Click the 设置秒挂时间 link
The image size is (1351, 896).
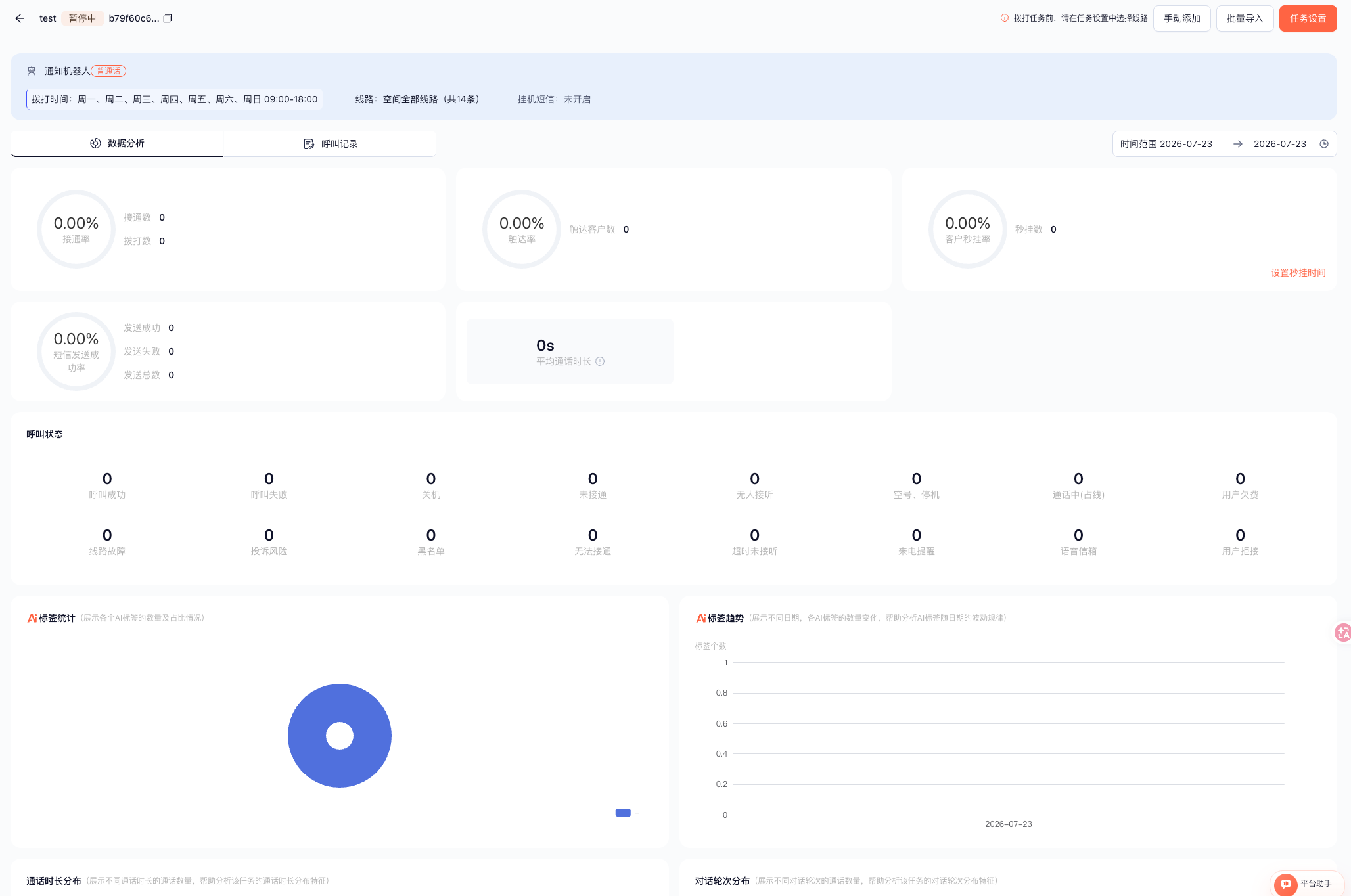[x=1298, y=273]
